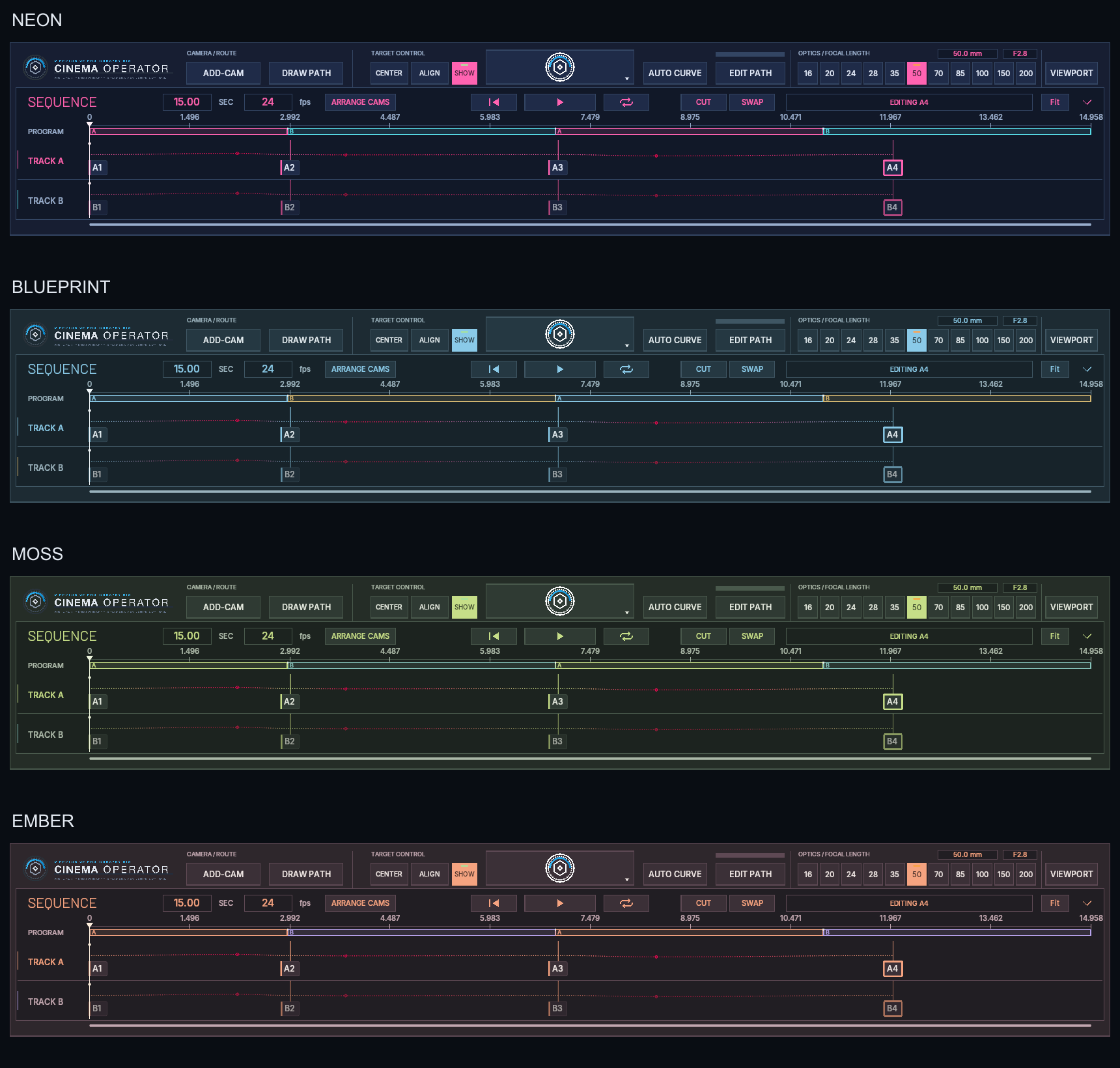Select the A3 keyframe marker in Neon panel

(x=557, y=167)
